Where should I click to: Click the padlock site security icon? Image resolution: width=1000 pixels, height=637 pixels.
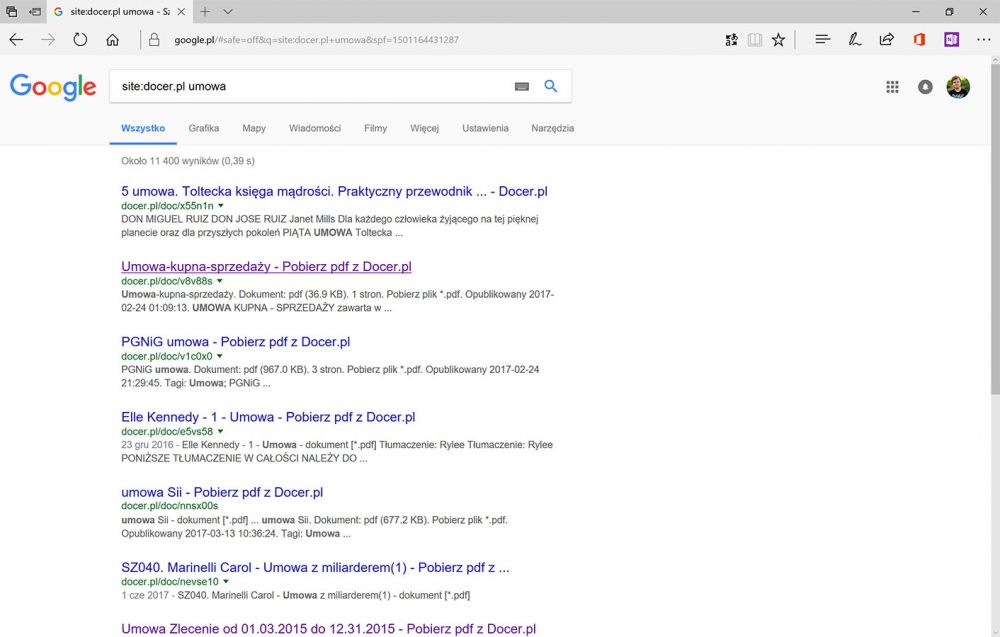(154, 40)
